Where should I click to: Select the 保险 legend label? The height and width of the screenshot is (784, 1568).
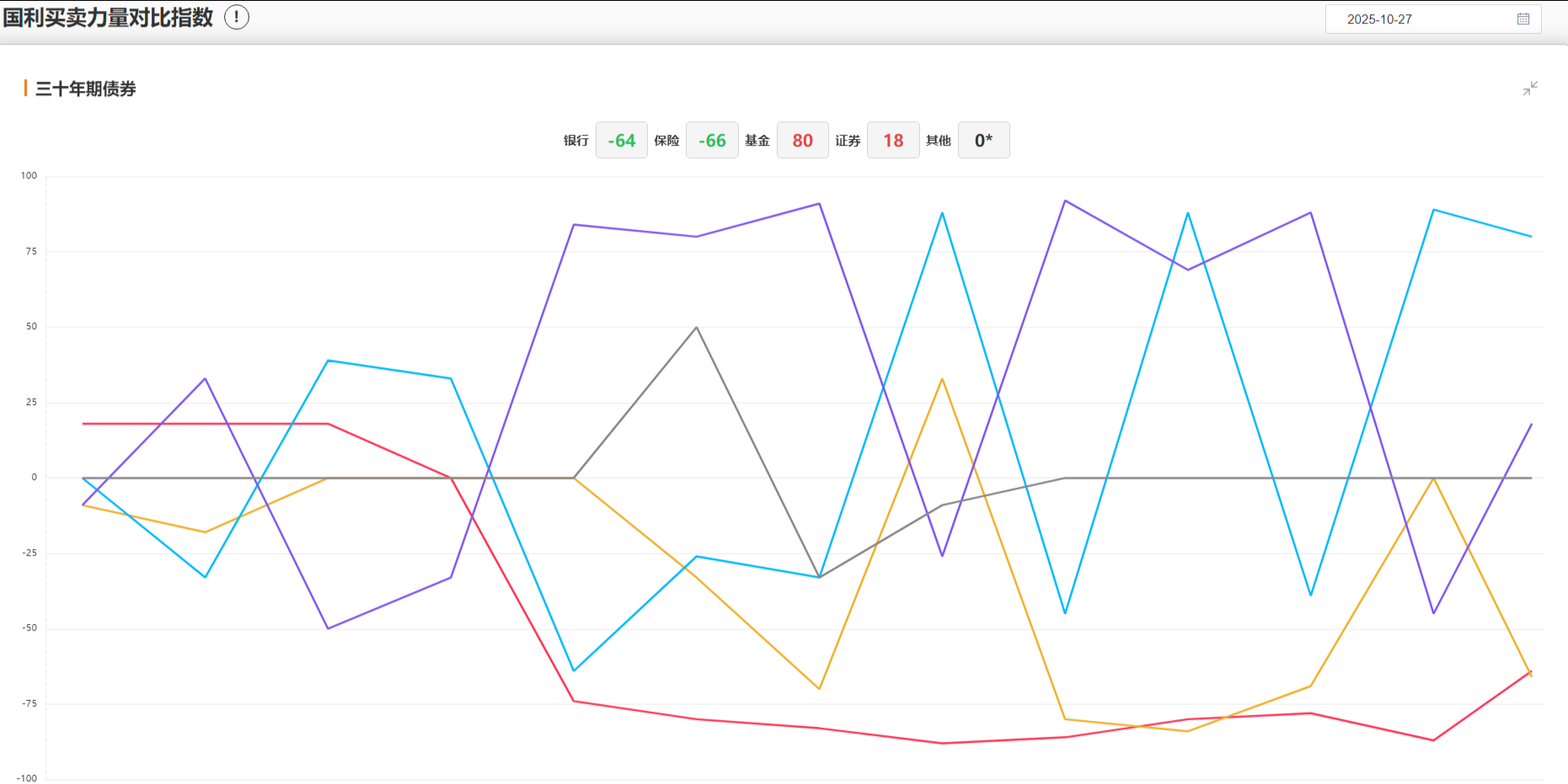(x=666, y=141)
